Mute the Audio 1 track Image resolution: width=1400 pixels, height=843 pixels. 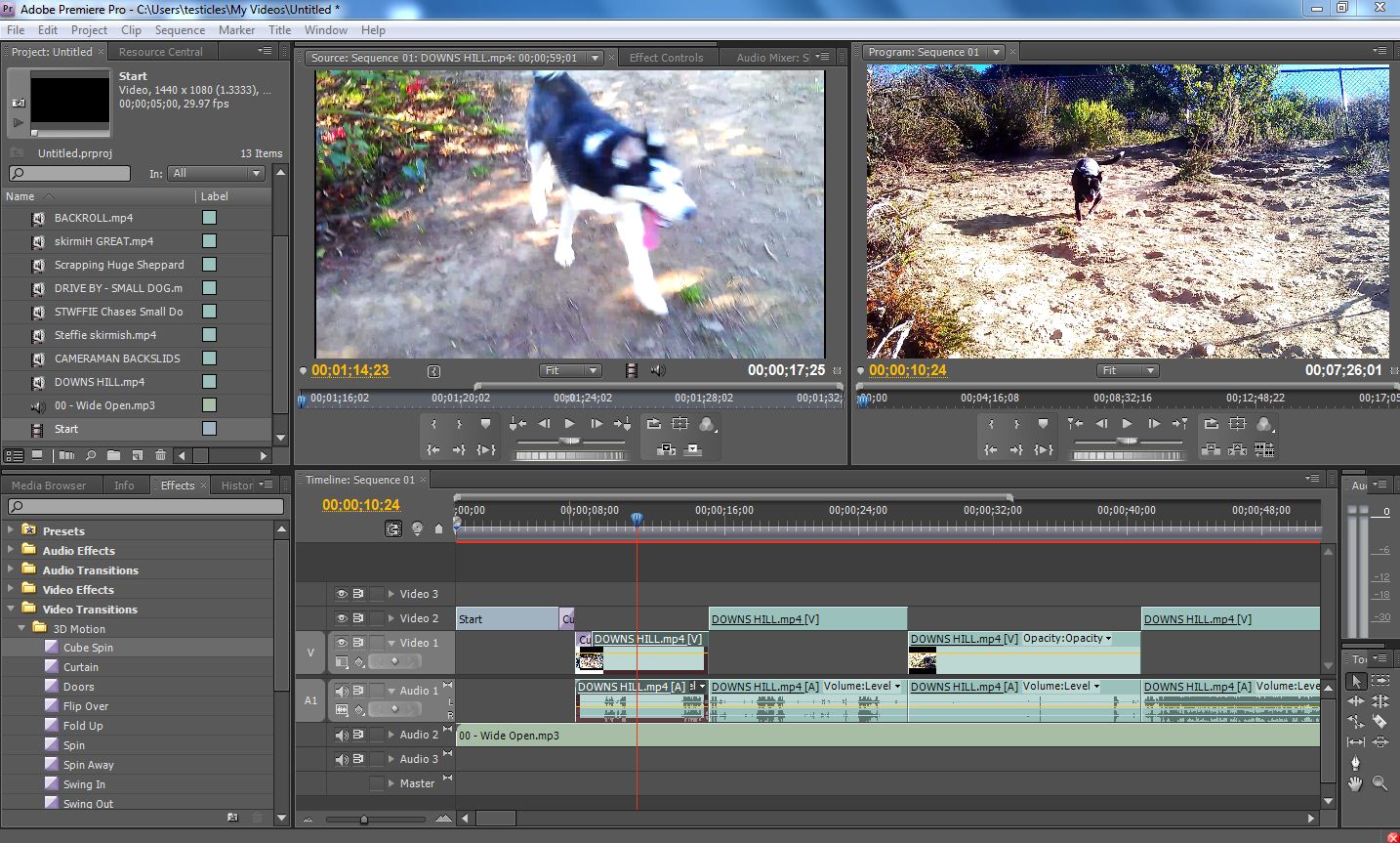click(342, 691)
